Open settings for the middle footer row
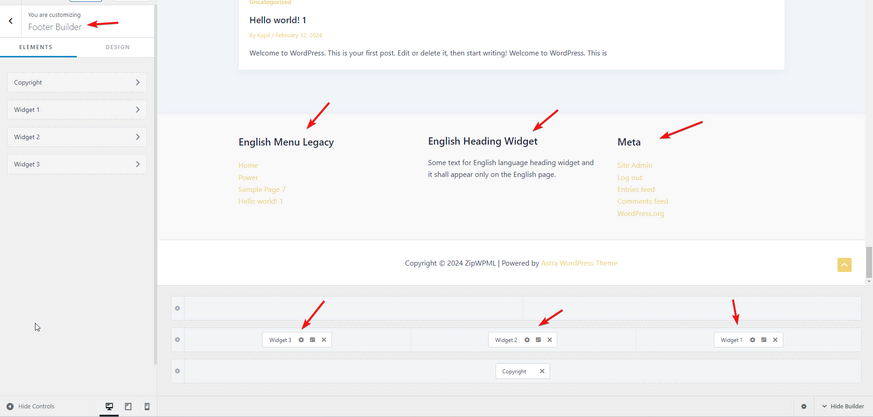The height and width of the screenshot is (417, 873). 177,340
